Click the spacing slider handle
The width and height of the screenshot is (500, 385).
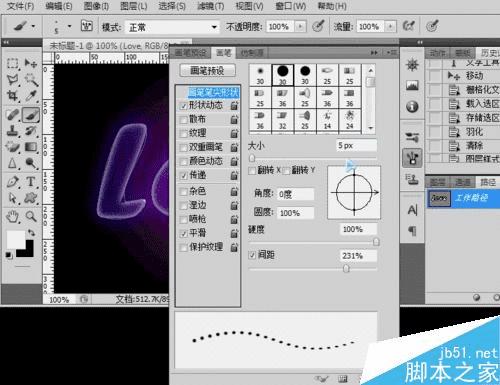click(x=346, y=268)
